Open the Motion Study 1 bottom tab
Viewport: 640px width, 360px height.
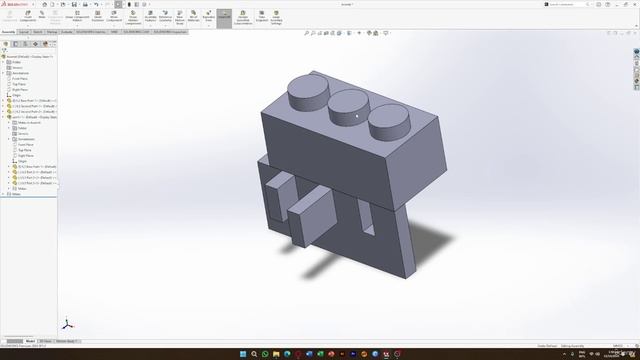click(67, 341)
